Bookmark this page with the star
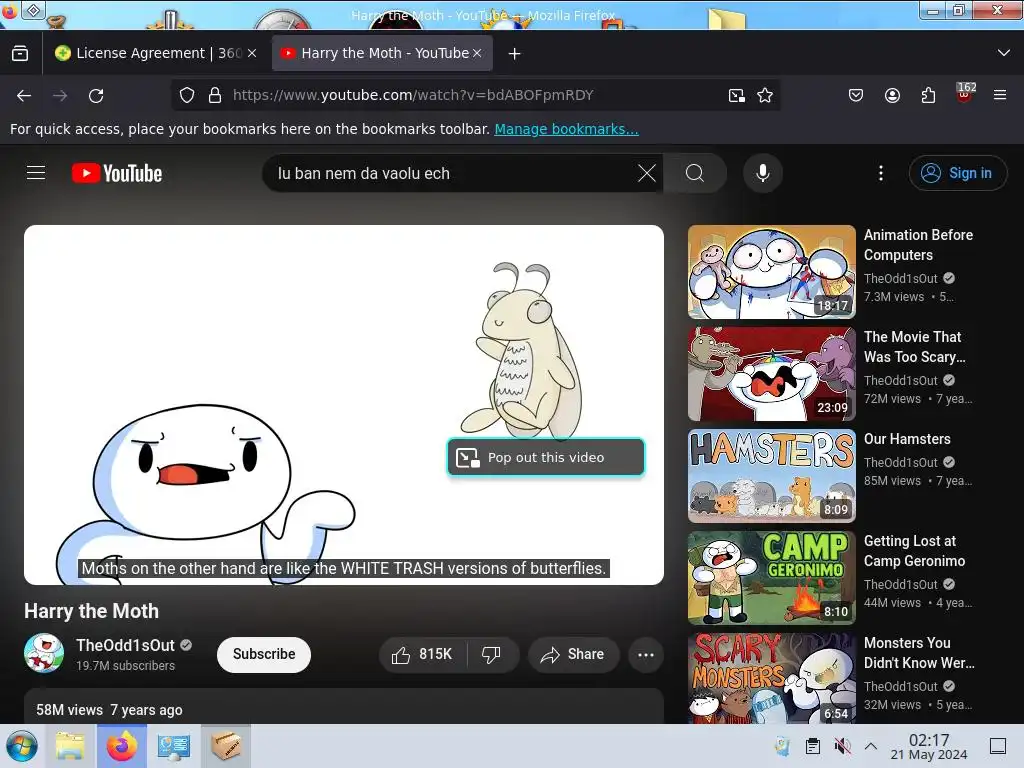The height and width of the screenshot is (768, 1024). pos(765,95)
